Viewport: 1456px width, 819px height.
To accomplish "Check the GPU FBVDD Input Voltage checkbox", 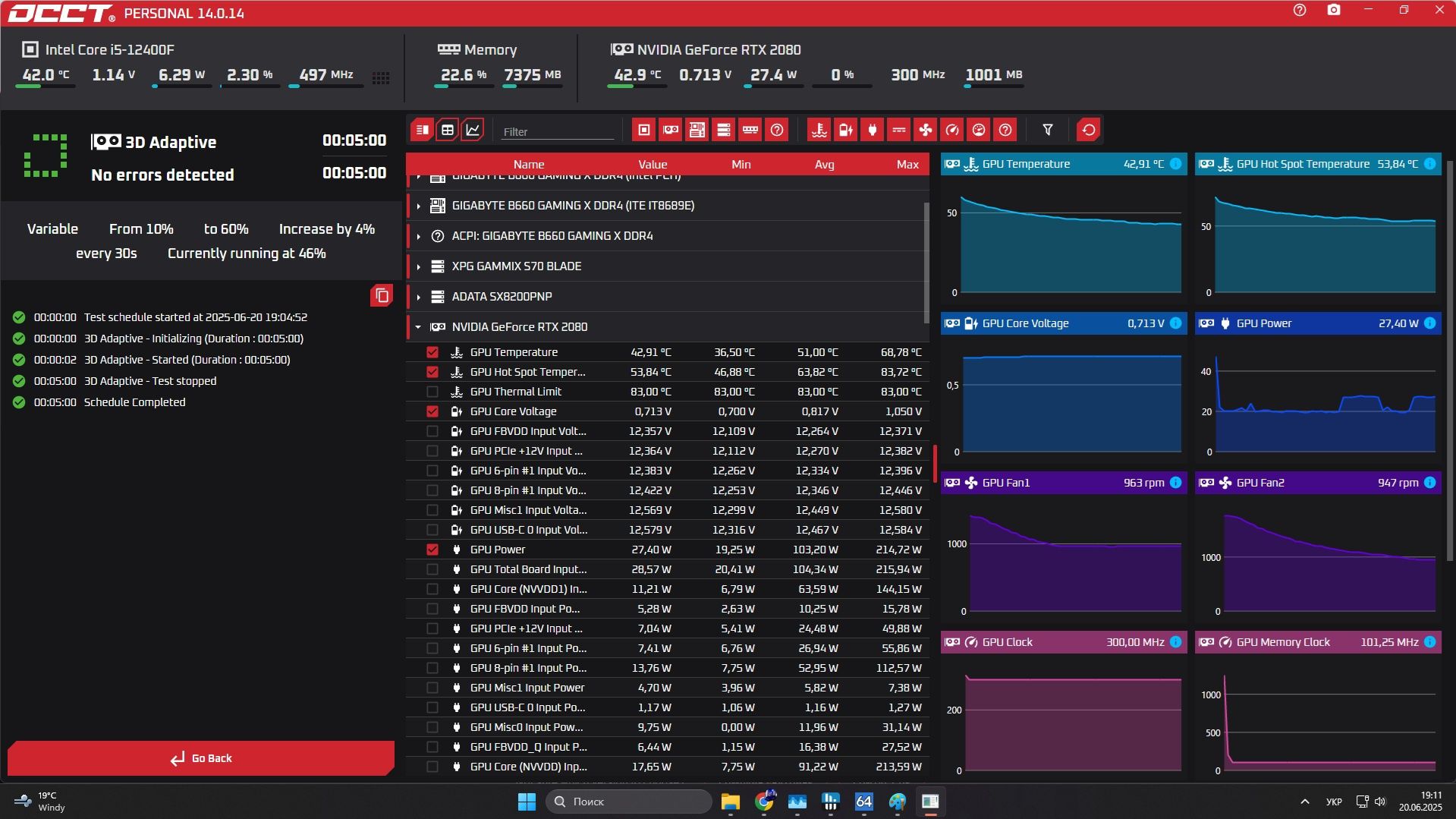I will tap(432, 431).
